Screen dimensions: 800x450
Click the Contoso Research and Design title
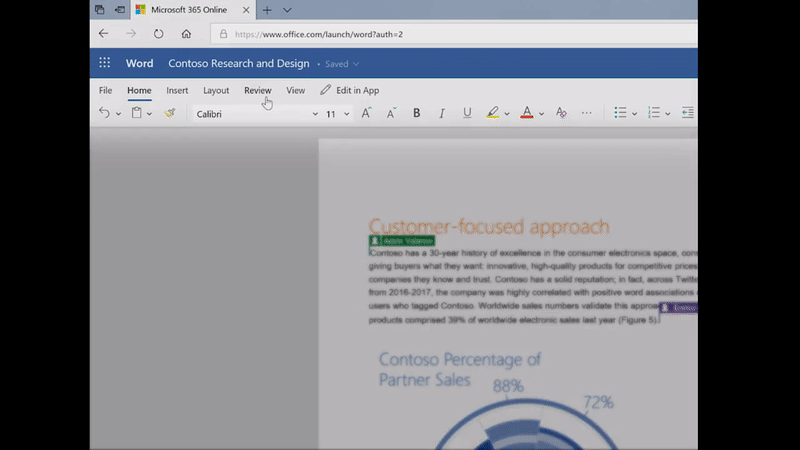click(239, 63)
